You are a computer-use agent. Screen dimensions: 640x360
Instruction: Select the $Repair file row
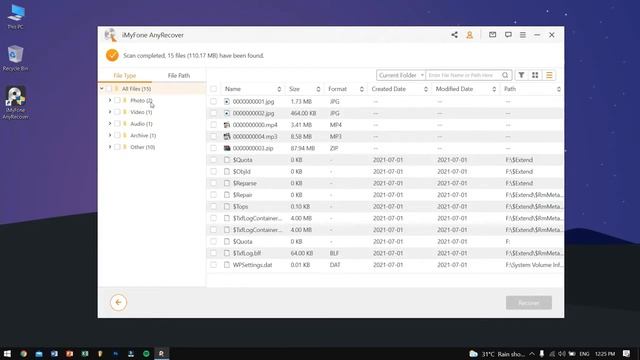pos(385,195)
